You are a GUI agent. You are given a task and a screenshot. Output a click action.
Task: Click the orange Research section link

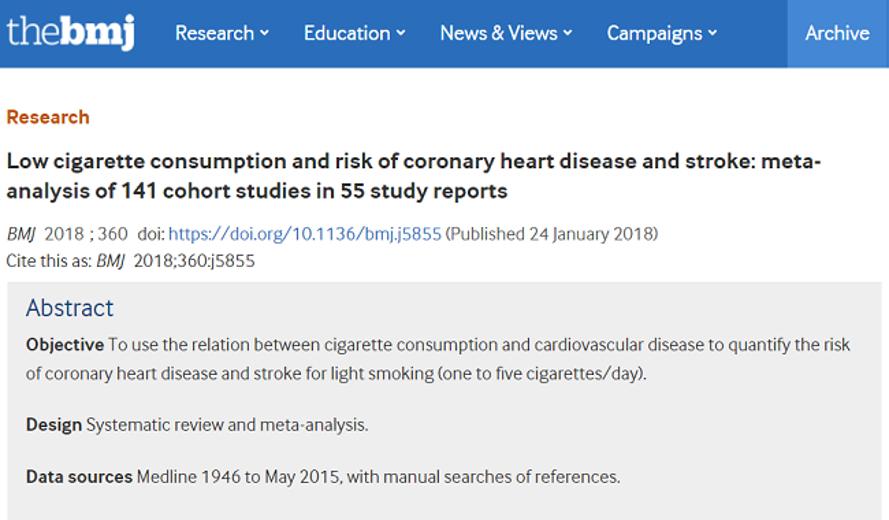click(48, 117)
